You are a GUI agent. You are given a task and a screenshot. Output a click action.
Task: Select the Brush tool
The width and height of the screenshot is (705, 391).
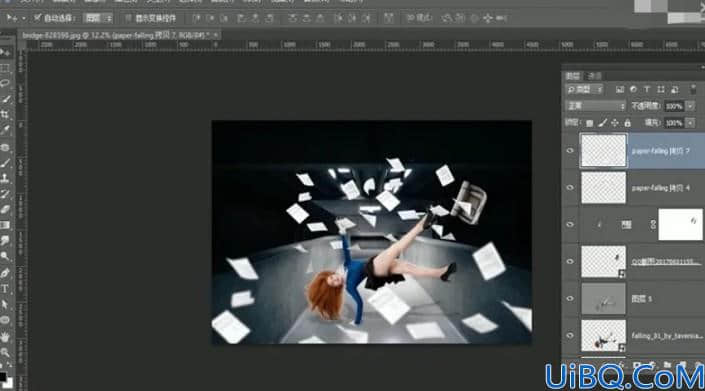(5, 163)
